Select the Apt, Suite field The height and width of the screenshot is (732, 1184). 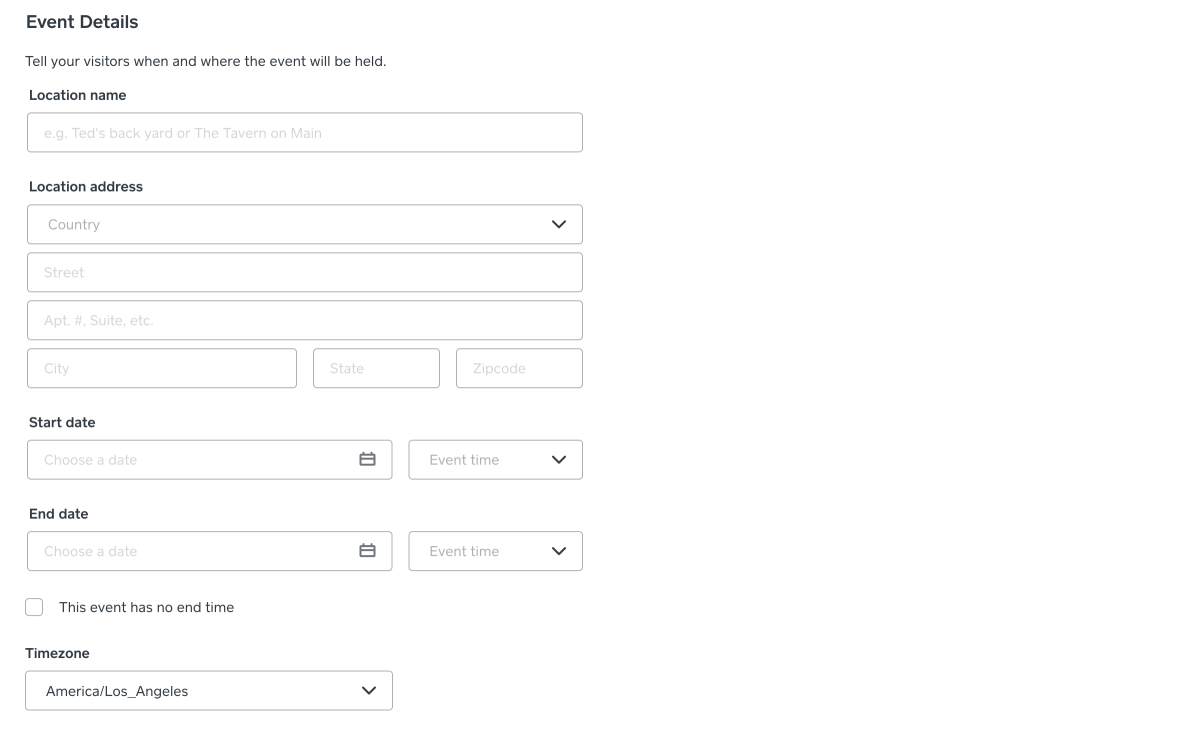click(304, 320)
